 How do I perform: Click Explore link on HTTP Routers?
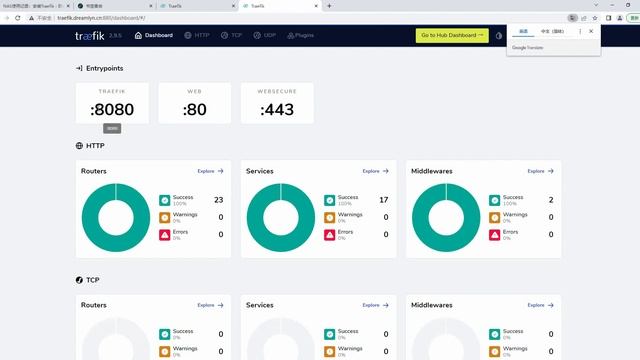[211, 171]
